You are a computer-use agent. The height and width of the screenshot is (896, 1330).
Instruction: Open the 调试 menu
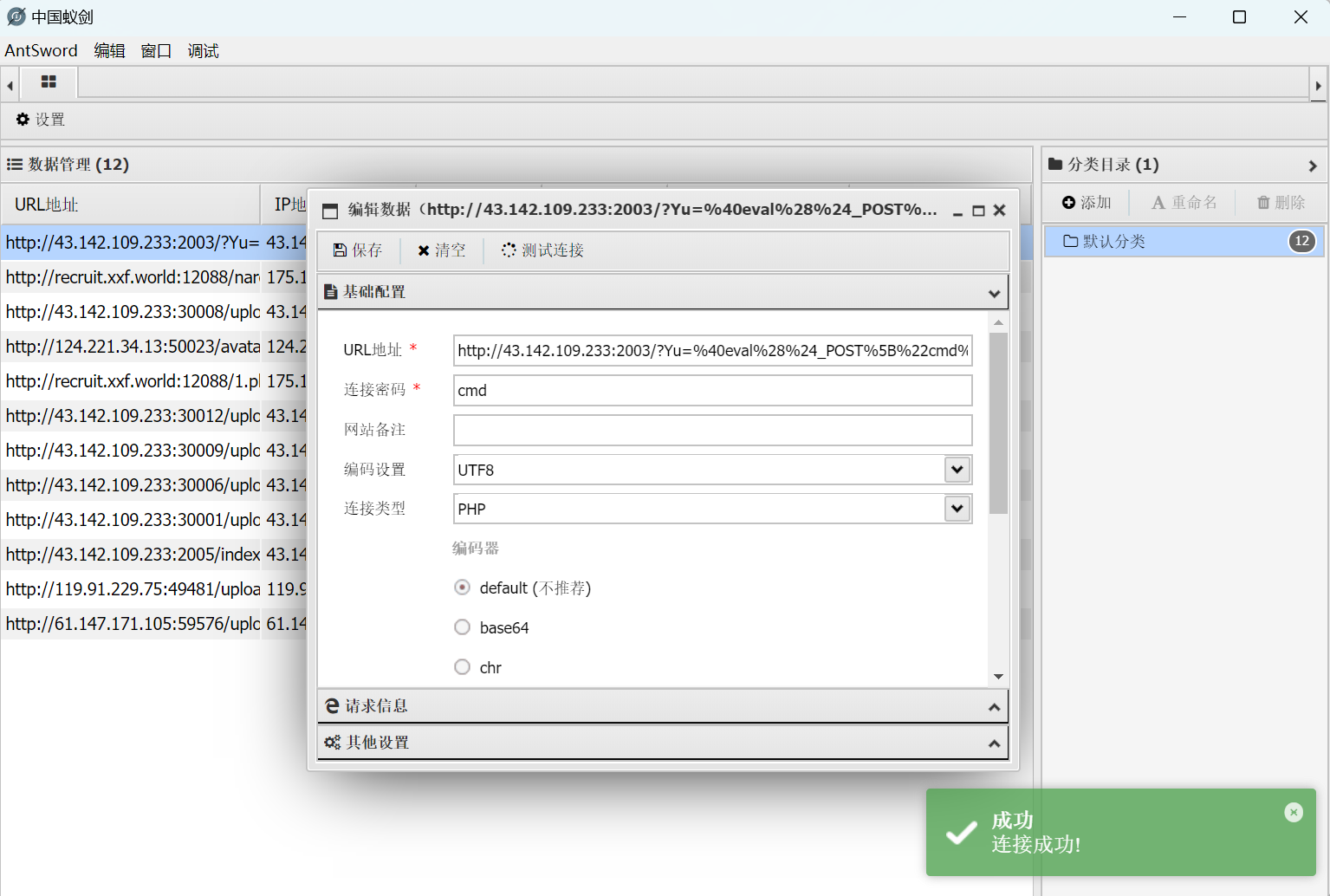point(203,51)
